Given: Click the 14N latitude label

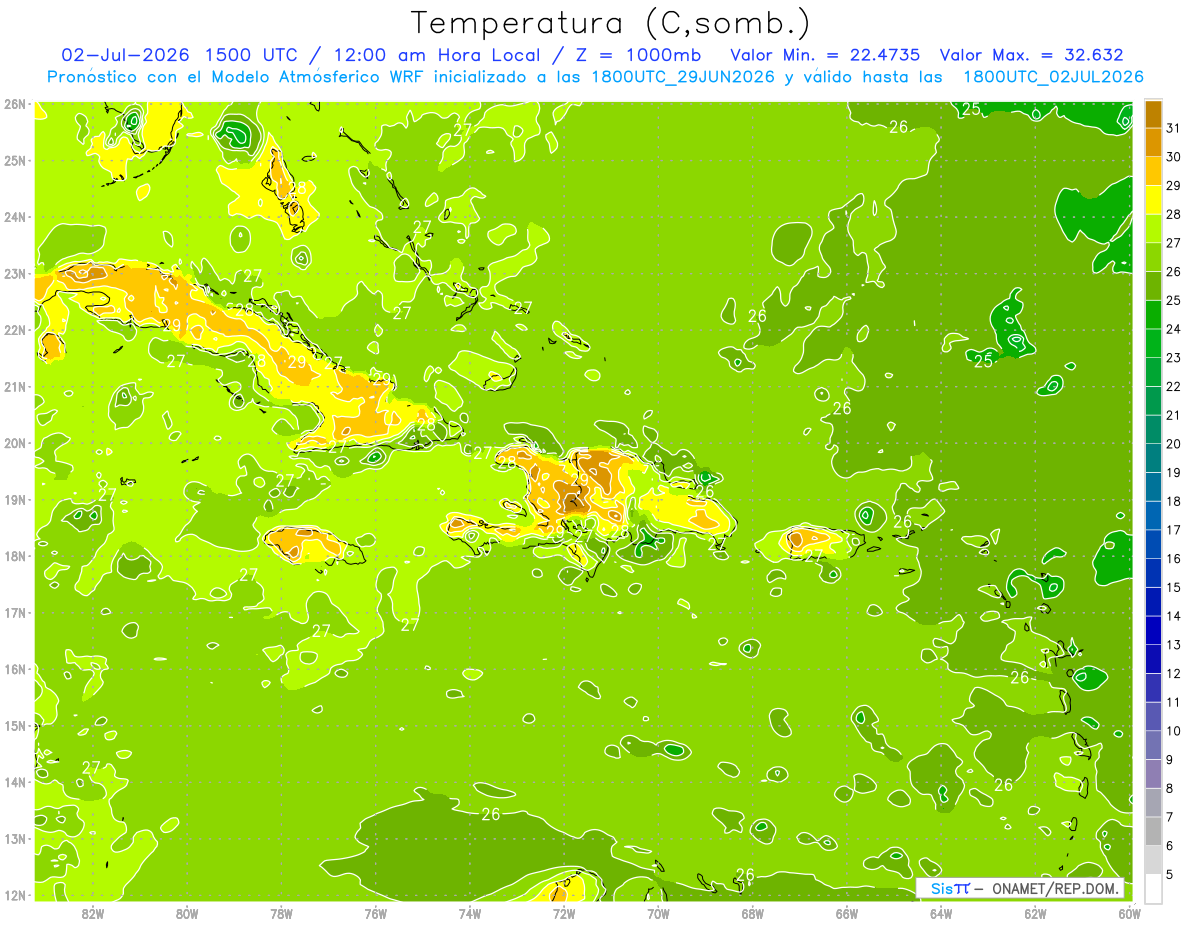Looking at the screenshot, I should 15,782.
